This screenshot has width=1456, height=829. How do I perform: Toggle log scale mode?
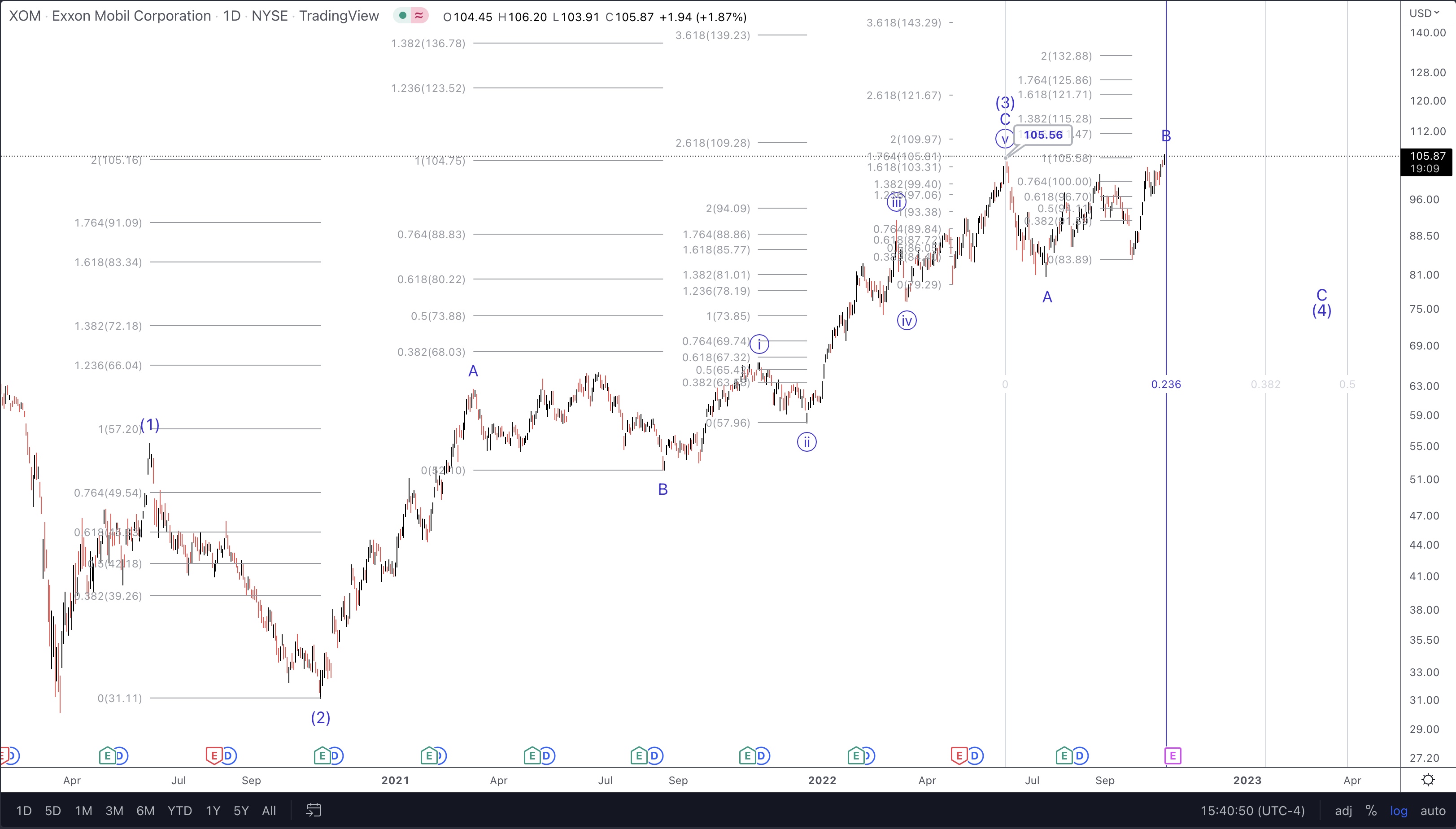[x=1399, y=811]
